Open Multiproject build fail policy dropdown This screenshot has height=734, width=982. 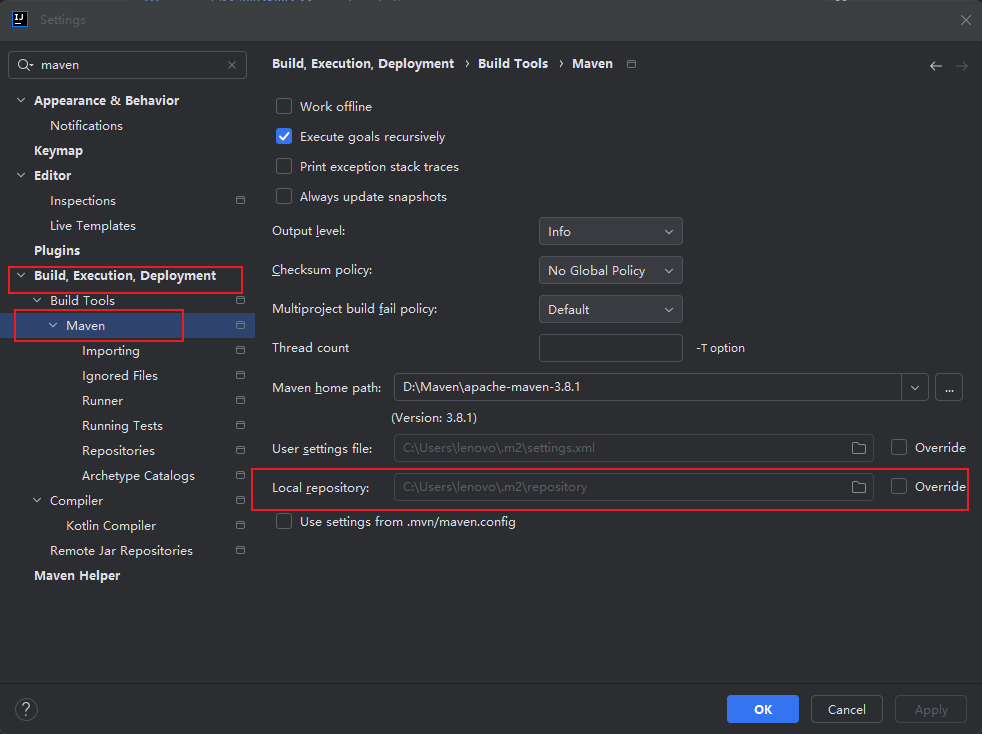[611, 309]
